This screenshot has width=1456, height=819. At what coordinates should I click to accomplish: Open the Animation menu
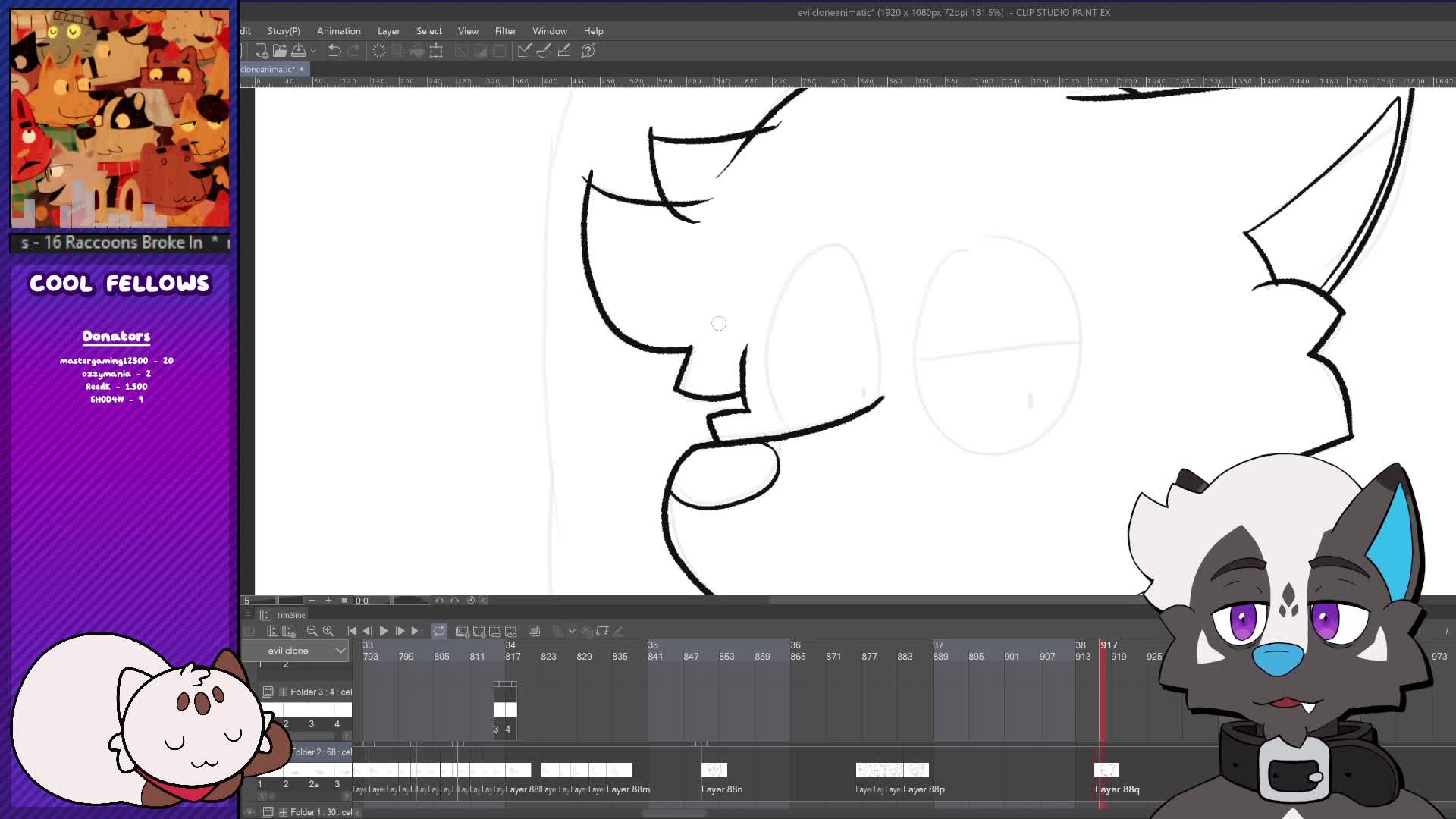(339, 31)
